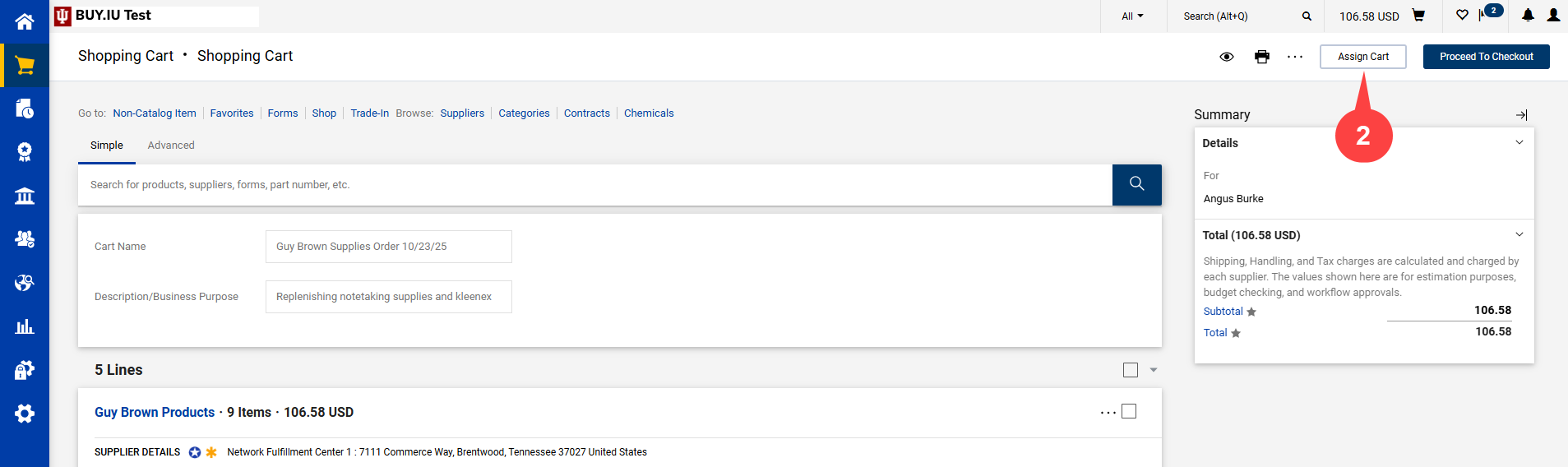Screen dimensions: 1568x467
Task: Click the print cart icon
Action: click(1261, 57)
